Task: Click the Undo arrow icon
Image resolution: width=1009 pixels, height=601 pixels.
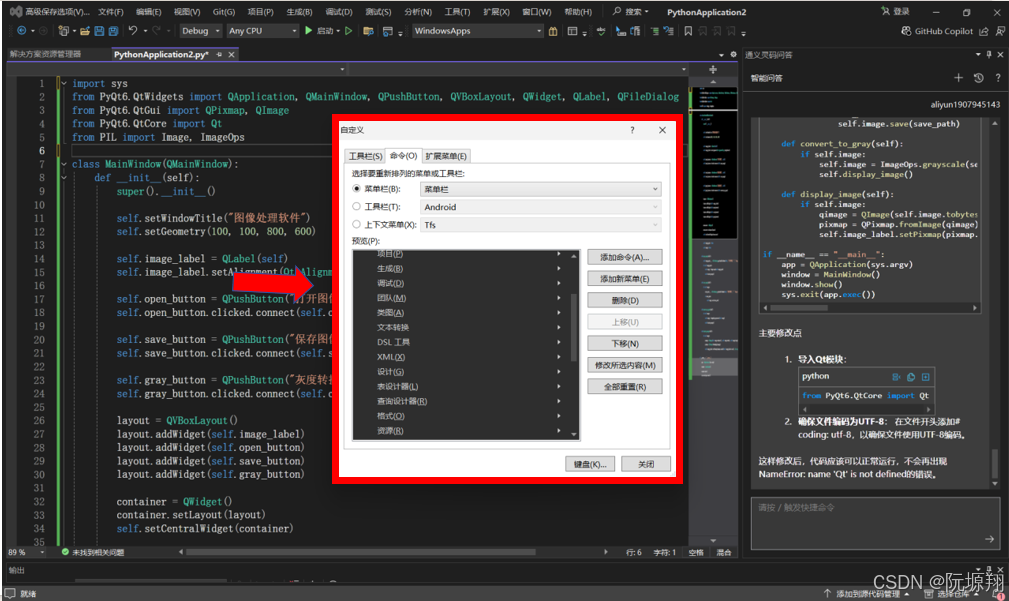Action: pos(133,30)
